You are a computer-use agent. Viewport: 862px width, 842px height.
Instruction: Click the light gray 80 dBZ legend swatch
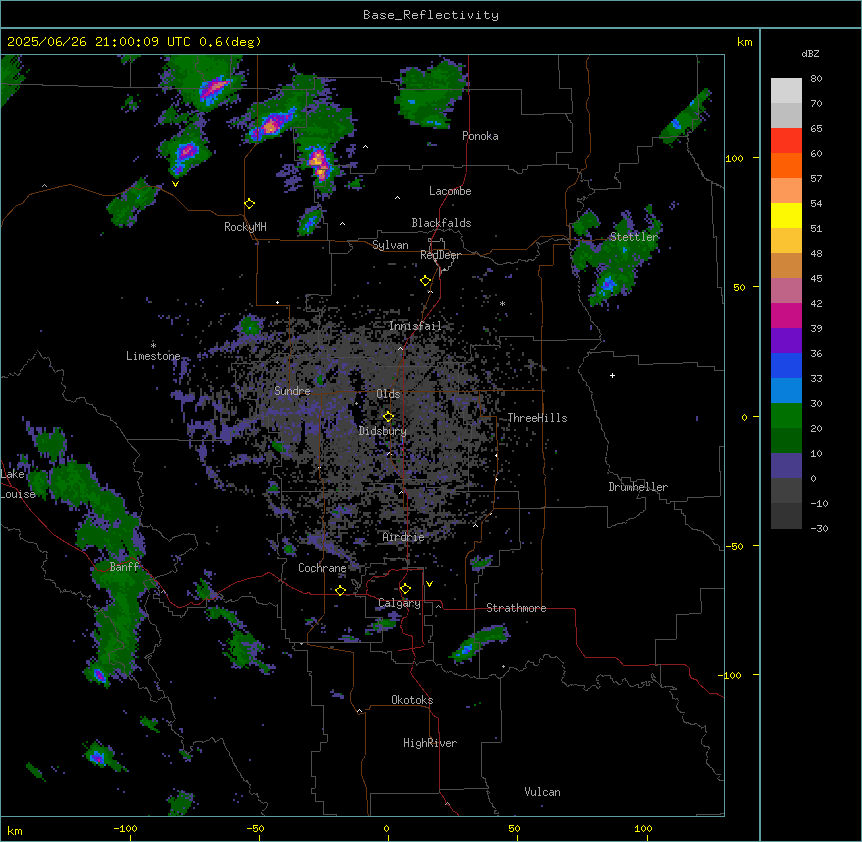pyautogui.click(x=786, y=91)
